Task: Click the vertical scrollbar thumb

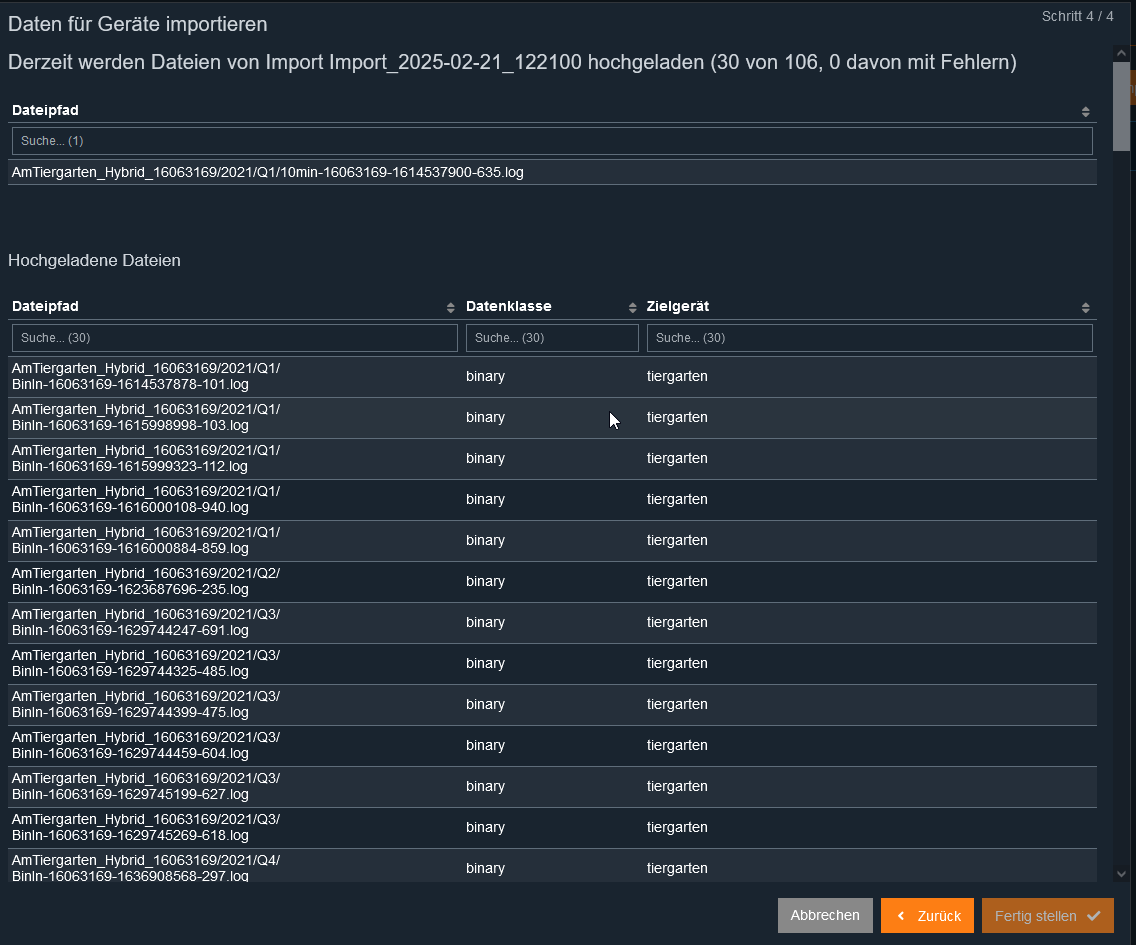Action: coord(1121,105)
